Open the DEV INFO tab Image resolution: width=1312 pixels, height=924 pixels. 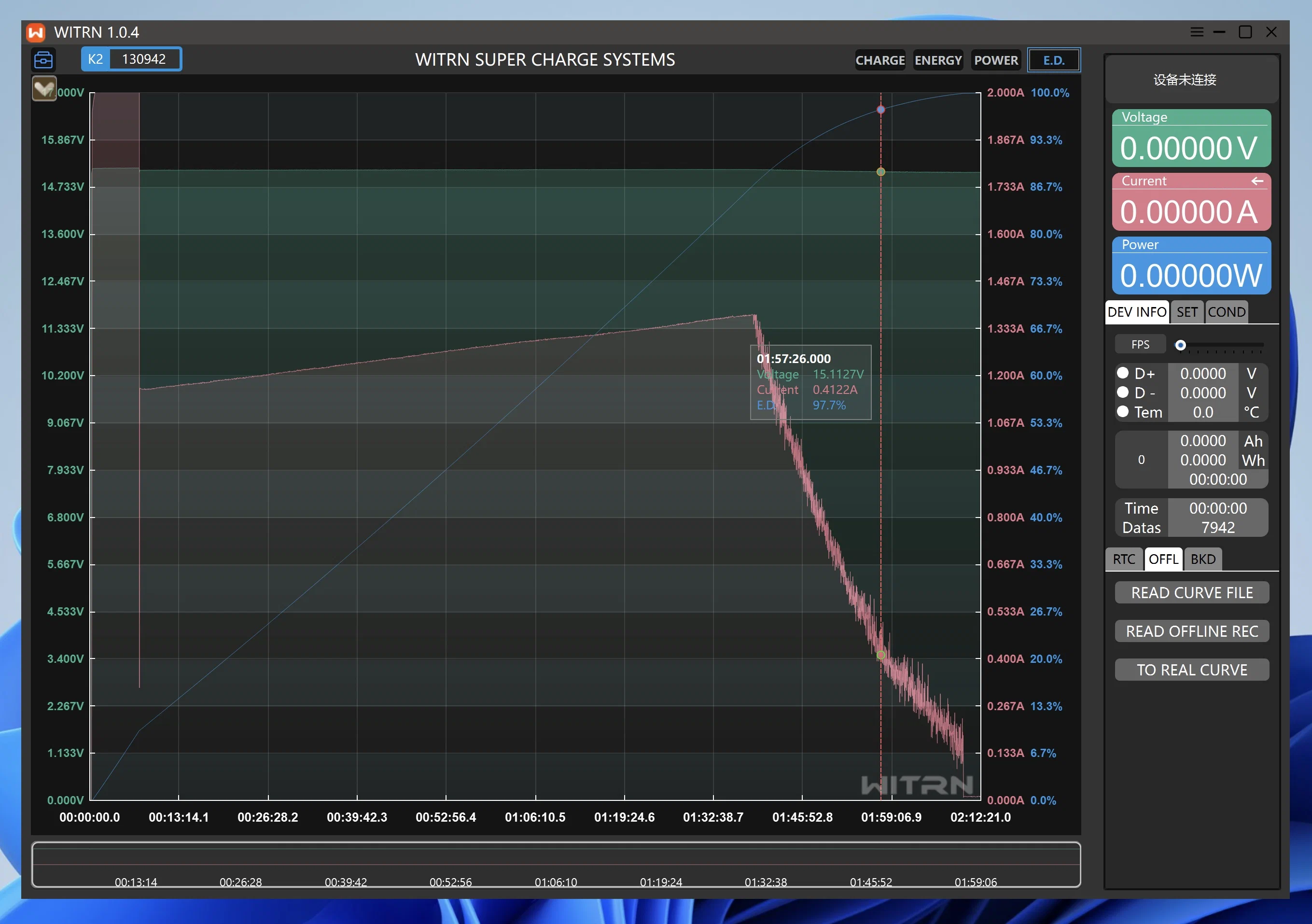(1137, 312)
